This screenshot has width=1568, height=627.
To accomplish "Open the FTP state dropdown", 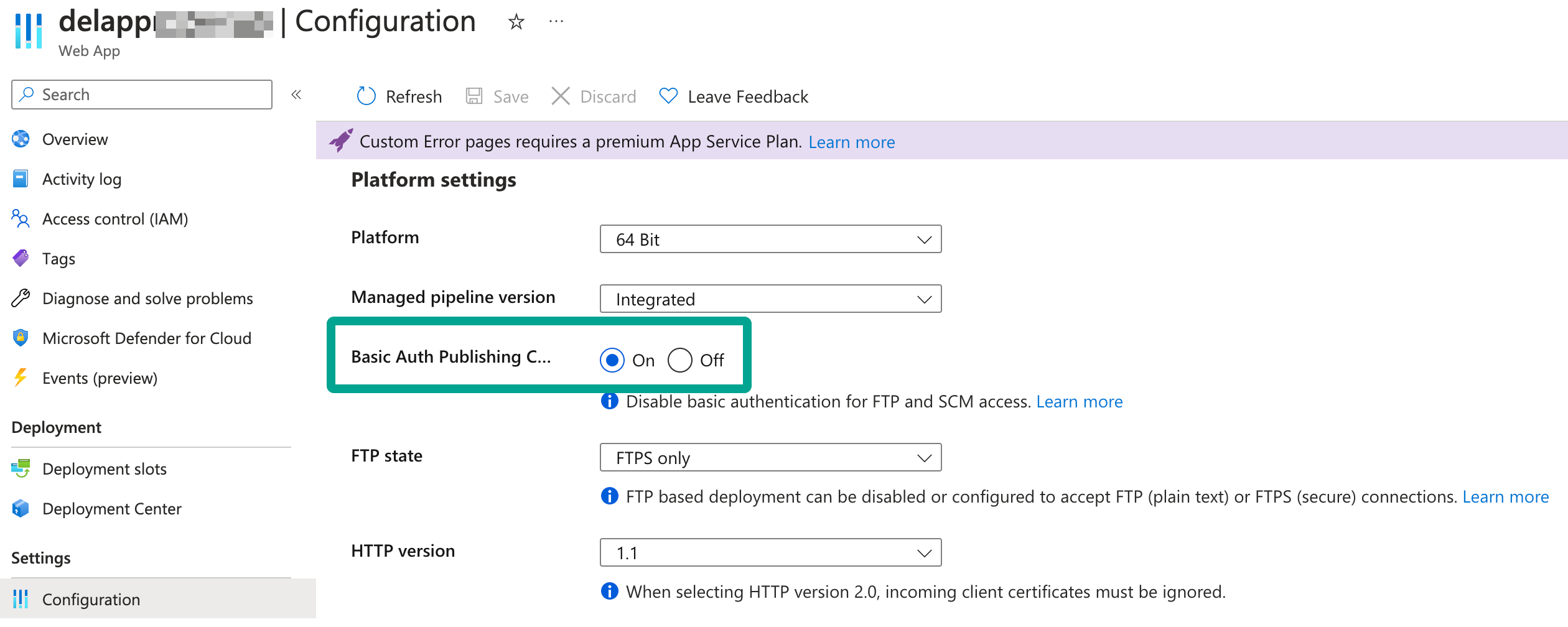I will tap(770, 458).
